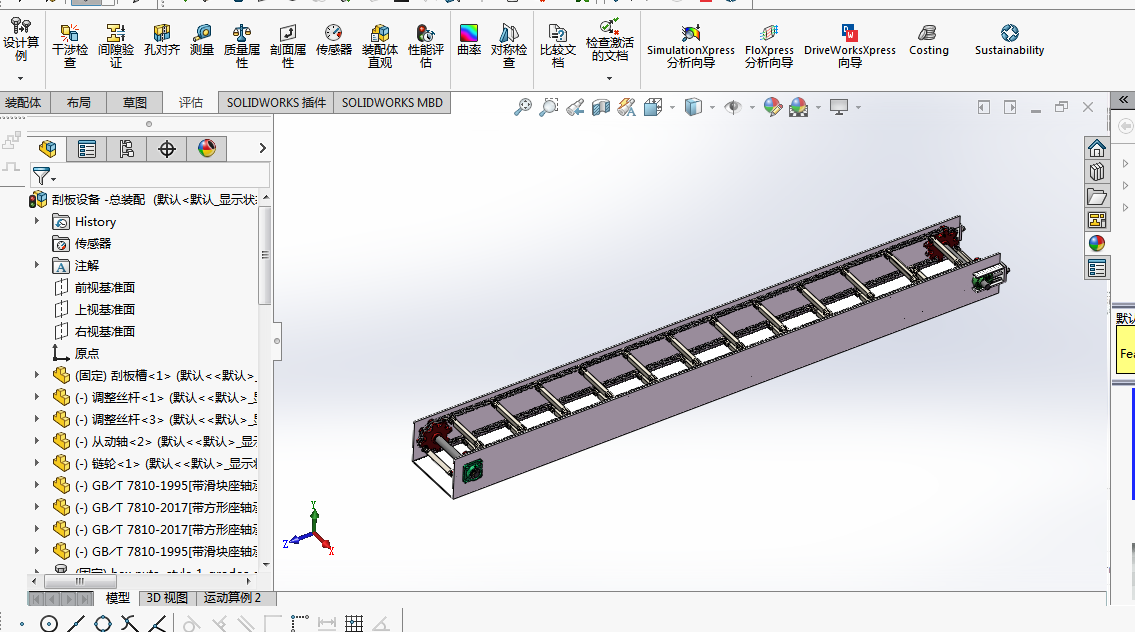Viewport: 1135px width, 632px height.
Task: Launch FloXpress analysis wizard
Action: point(769,46)
